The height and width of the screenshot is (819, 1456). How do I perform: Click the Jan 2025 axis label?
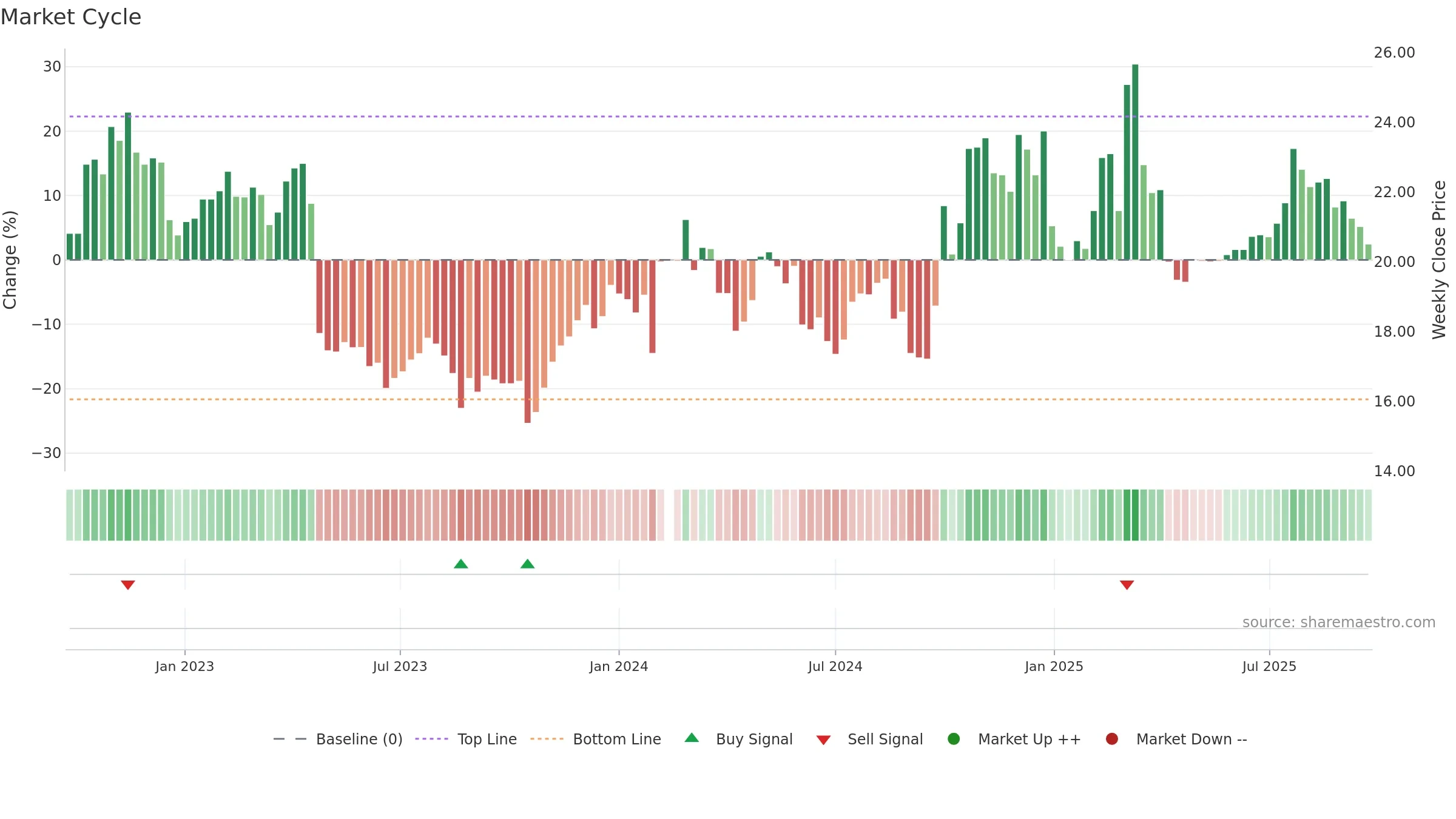tap(1054, 666)
